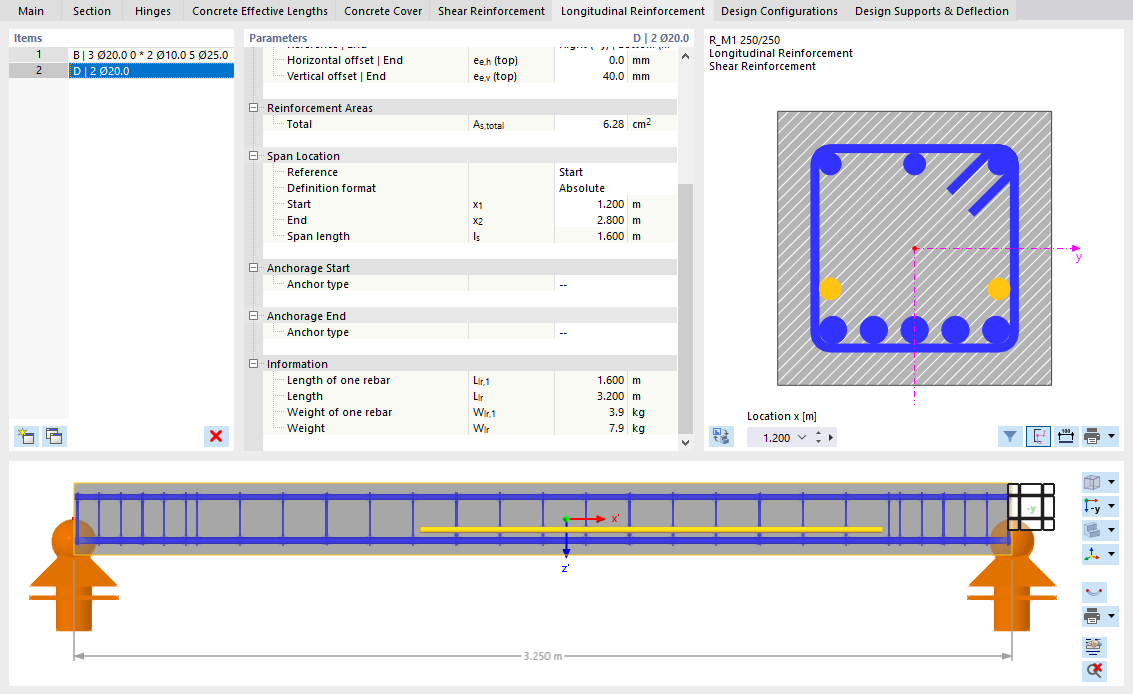Image resolution: width=1133 pixels, height=694 pixels.
Task: Select the Longitudinal Reinforcement tab
Action: pos(632,11)
